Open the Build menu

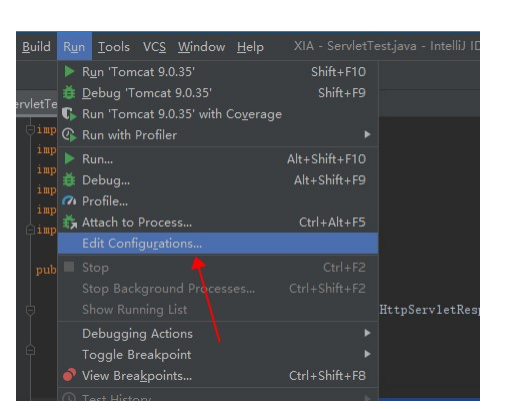pos(36,47)
